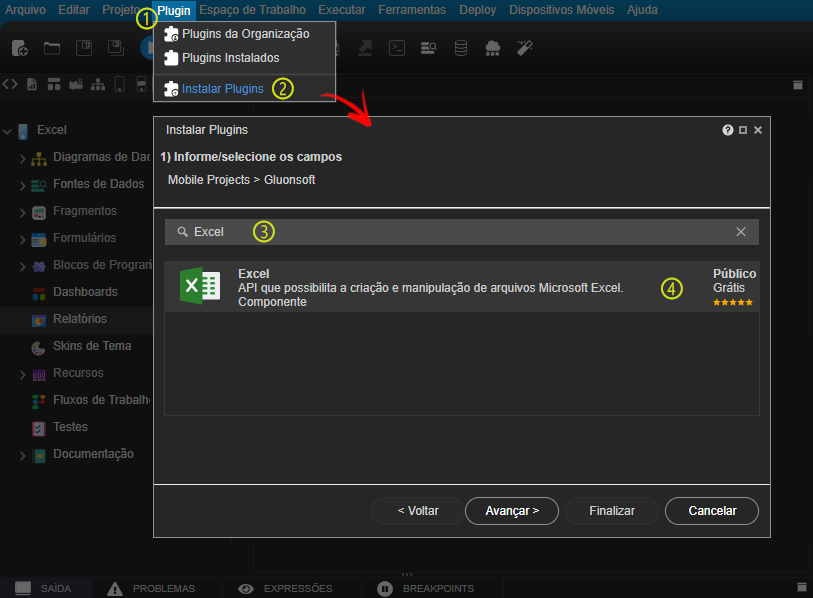The width and height of the screenshot is (813, 598).
Task: Click the help question mark in Instalar Plugins dialog
Action: click(x=727, y=130)
